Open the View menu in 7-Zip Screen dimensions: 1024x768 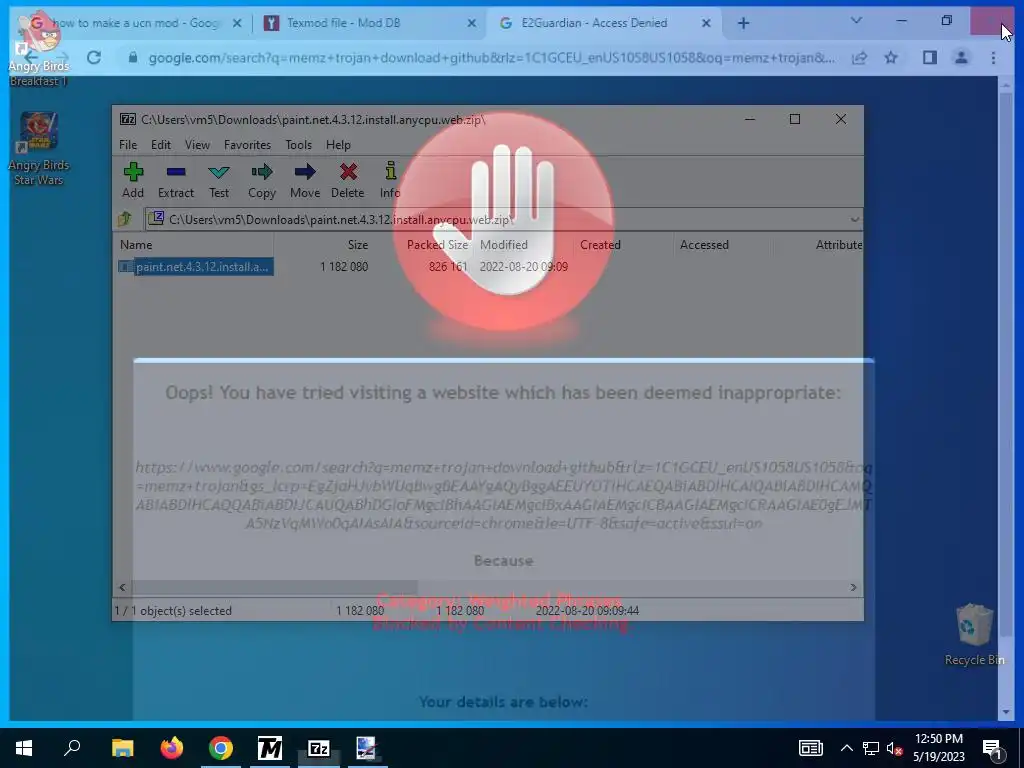point(197,145)
